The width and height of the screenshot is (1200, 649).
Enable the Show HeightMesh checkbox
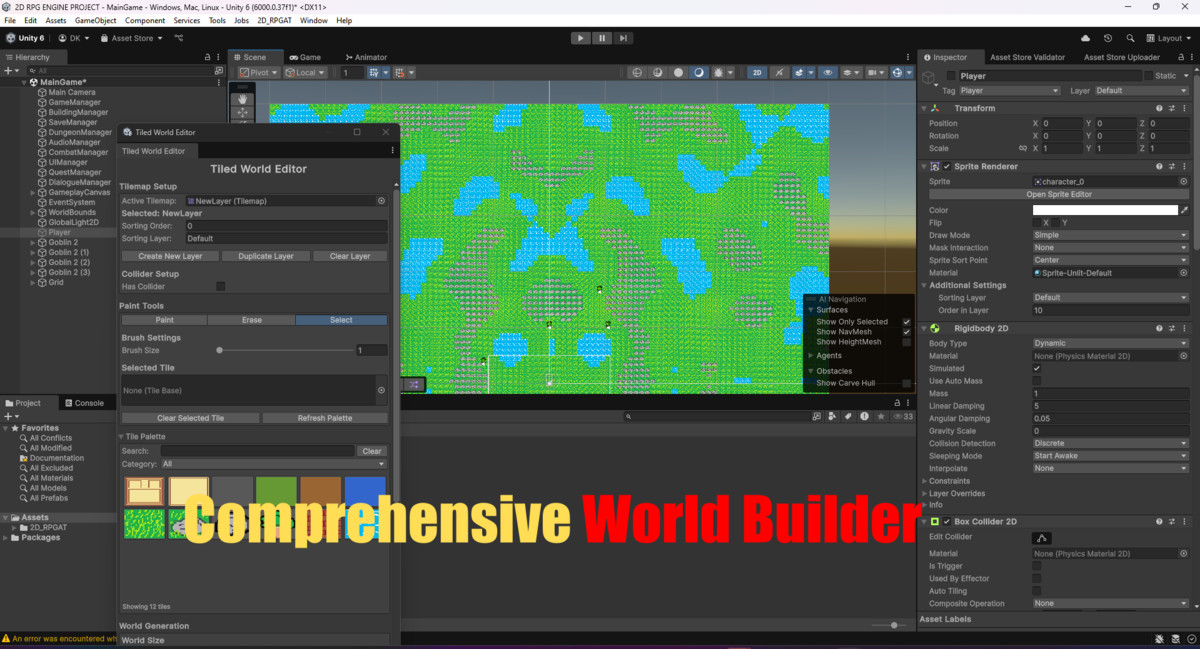[906, 342]
